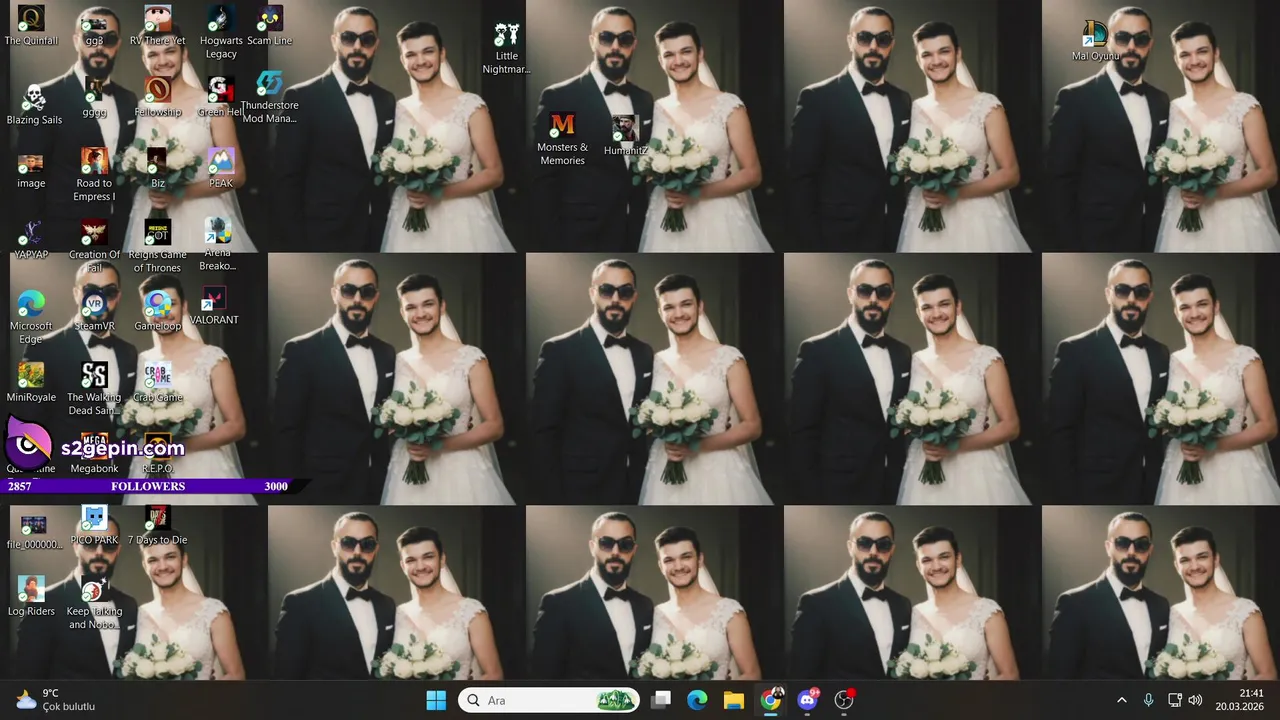Launch HumanitZ desktop shortcut
This screenshot has height=720, width=1280.
(626, 136)
